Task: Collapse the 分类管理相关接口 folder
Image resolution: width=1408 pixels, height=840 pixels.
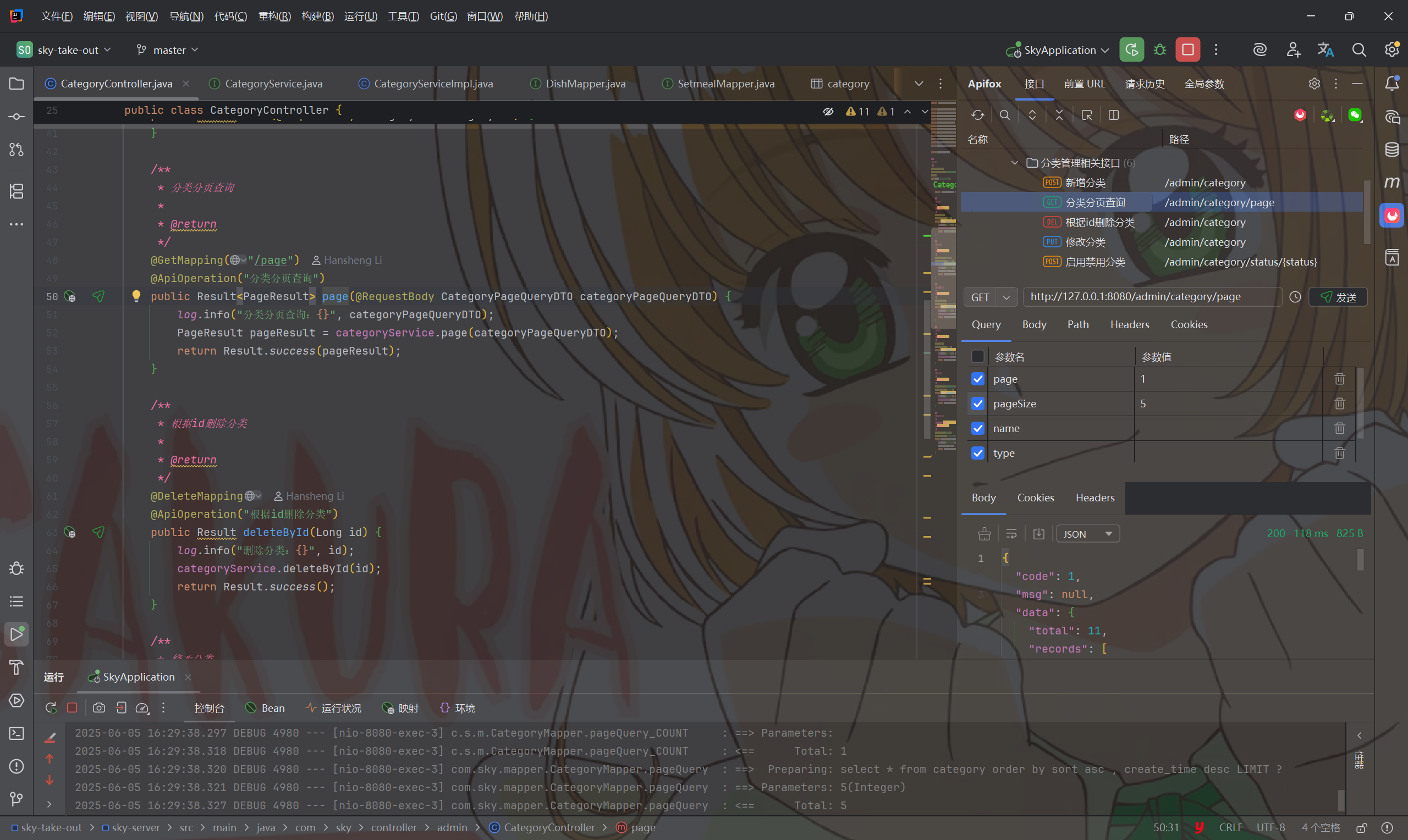Action: (x=1015, y=163)
